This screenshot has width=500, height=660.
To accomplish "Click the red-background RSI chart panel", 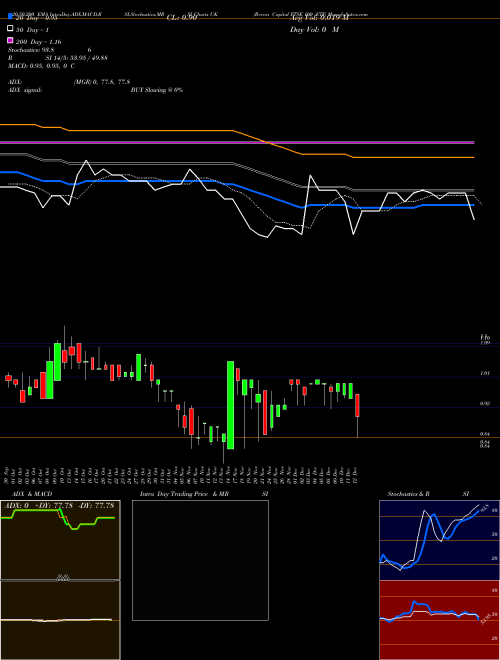I will pyautogui.click(x=439, y=620).
